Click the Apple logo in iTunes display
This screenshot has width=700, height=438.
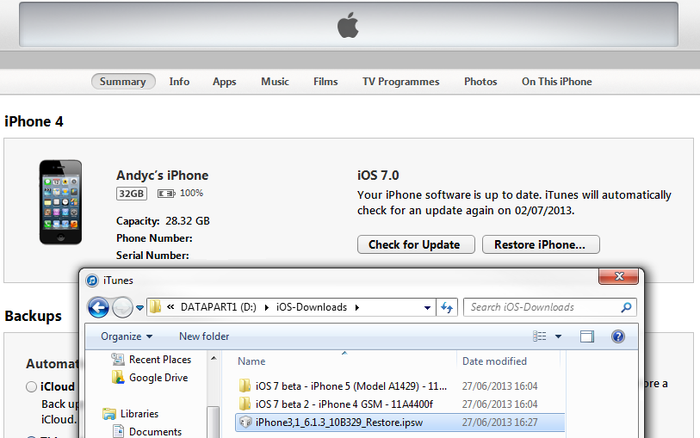point(348,25)
